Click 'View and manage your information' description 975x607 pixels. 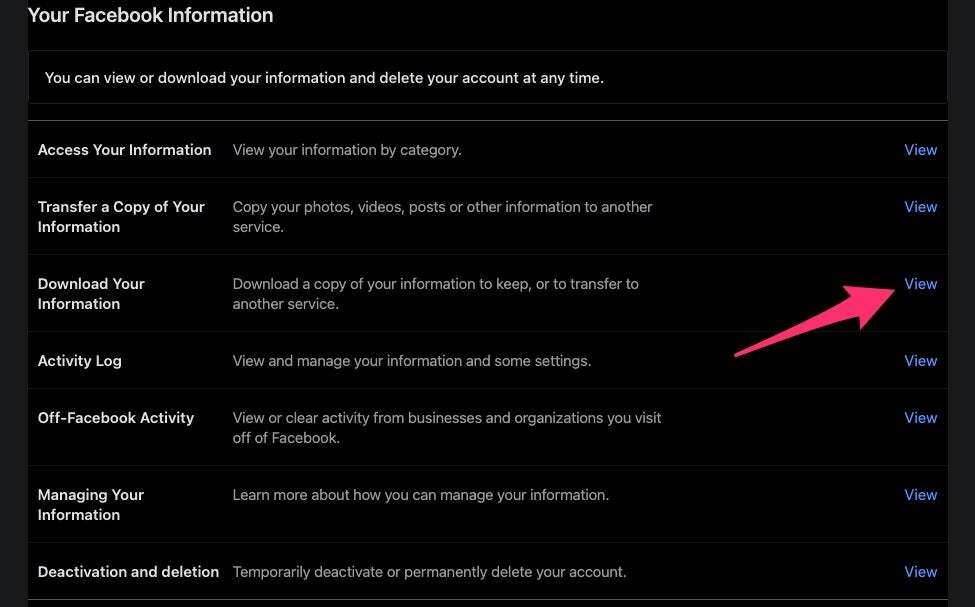click(x=412, y=361)
